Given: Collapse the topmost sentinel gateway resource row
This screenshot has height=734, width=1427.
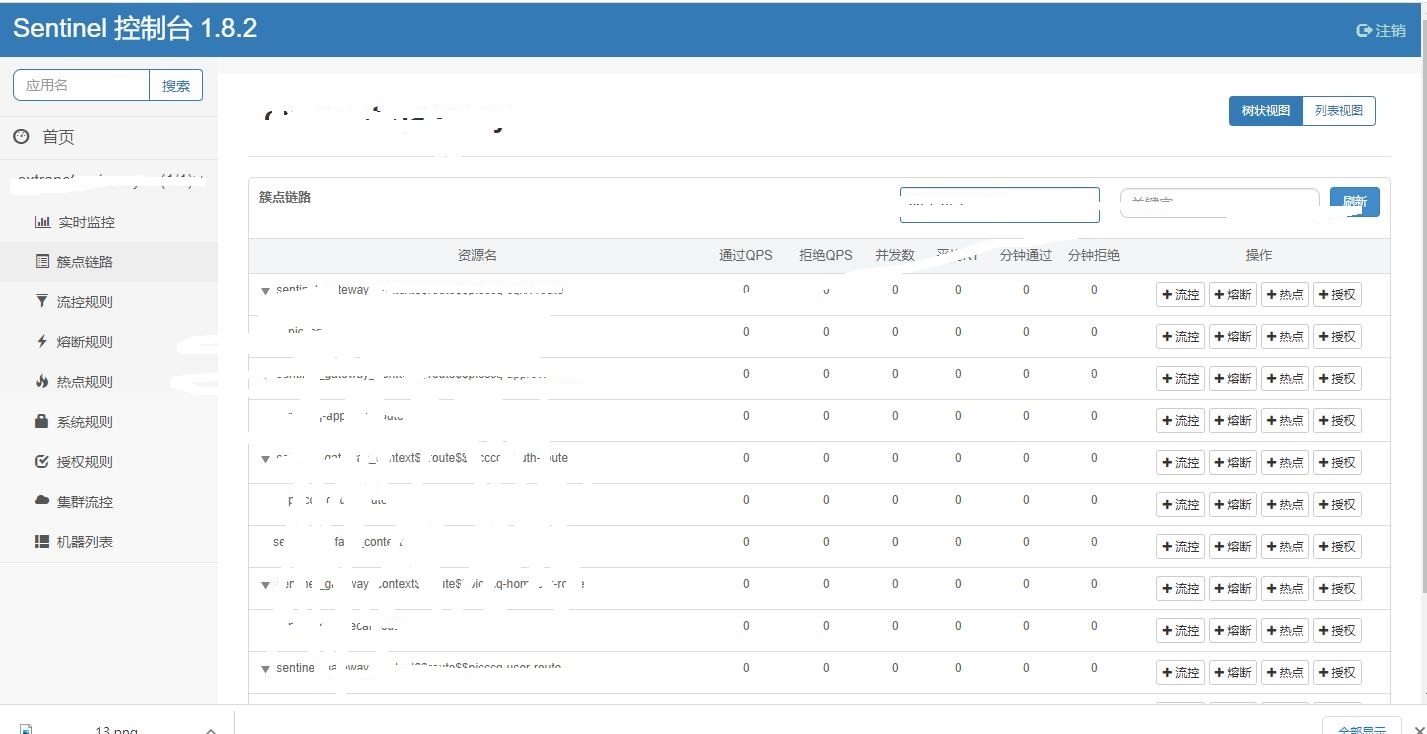Looking at the screenshot, I should click(x=265, y=291).
